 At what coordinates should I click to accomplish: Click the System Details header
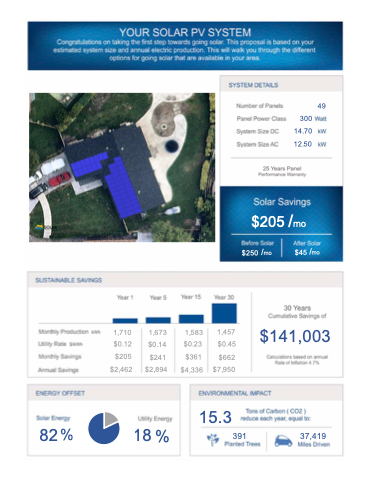[253, 85]
